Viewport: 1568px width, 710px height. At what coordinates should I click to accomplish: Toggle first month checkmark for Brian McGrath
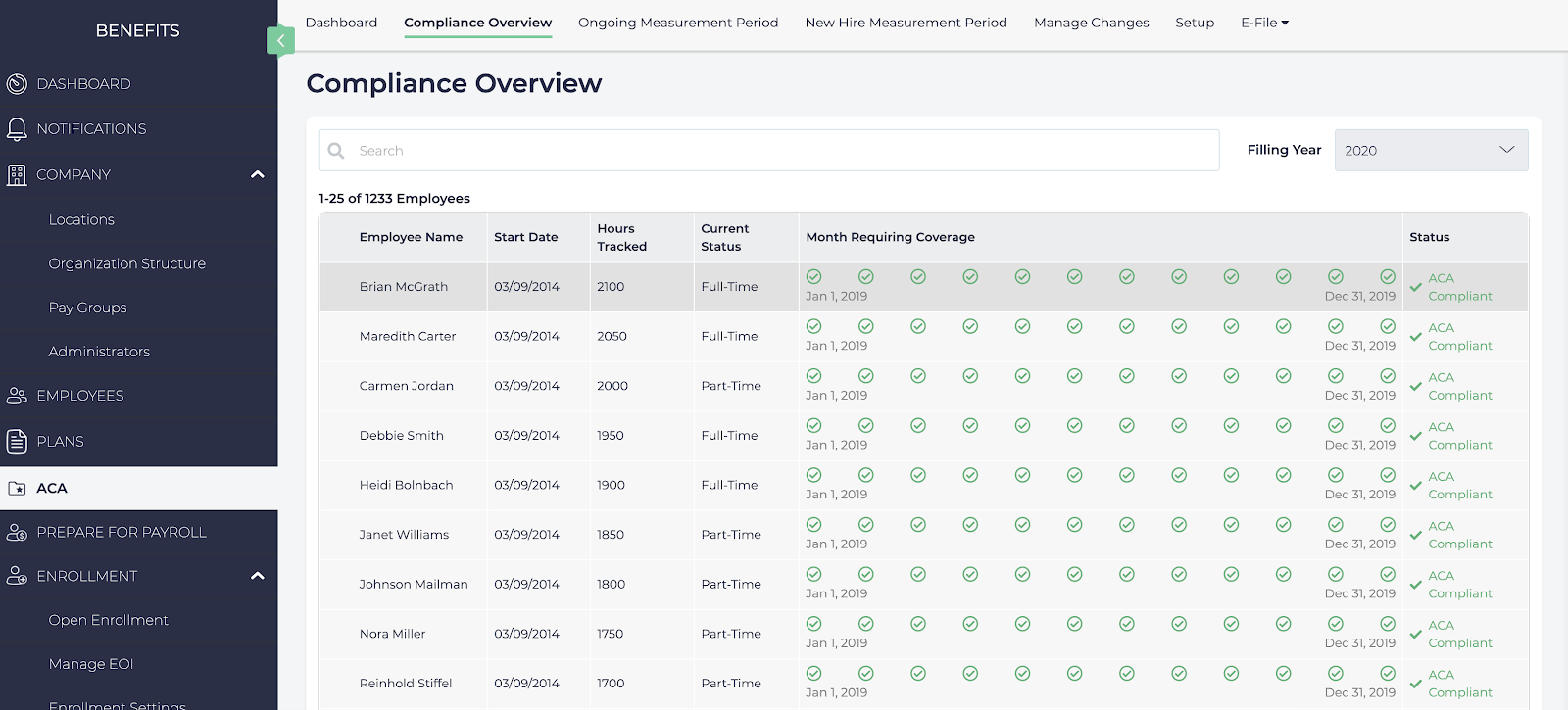click(813, 277)
